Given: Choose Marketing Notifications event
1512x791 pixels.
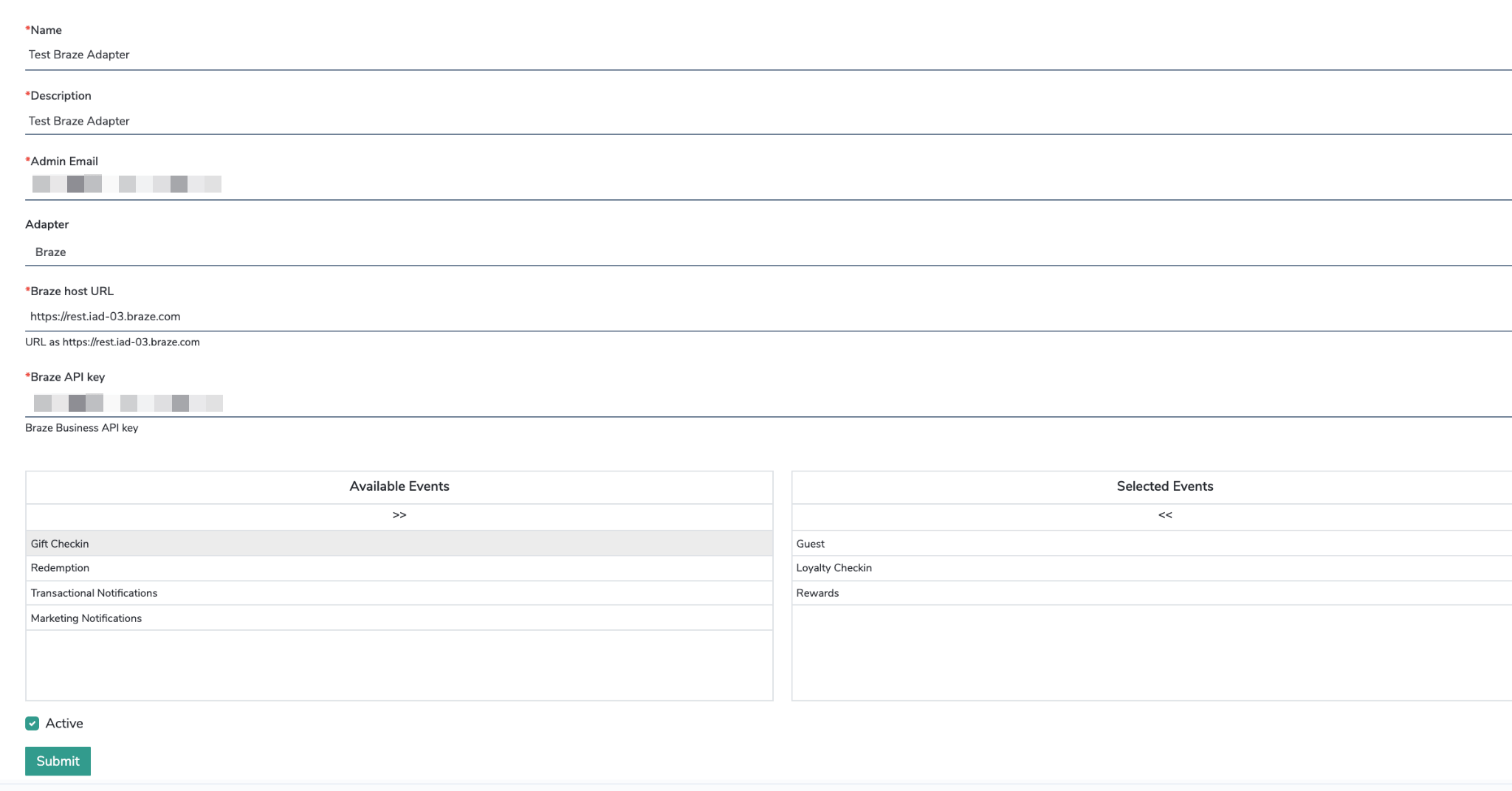Looking at the screenshot, I should click(x=399, y=618).
